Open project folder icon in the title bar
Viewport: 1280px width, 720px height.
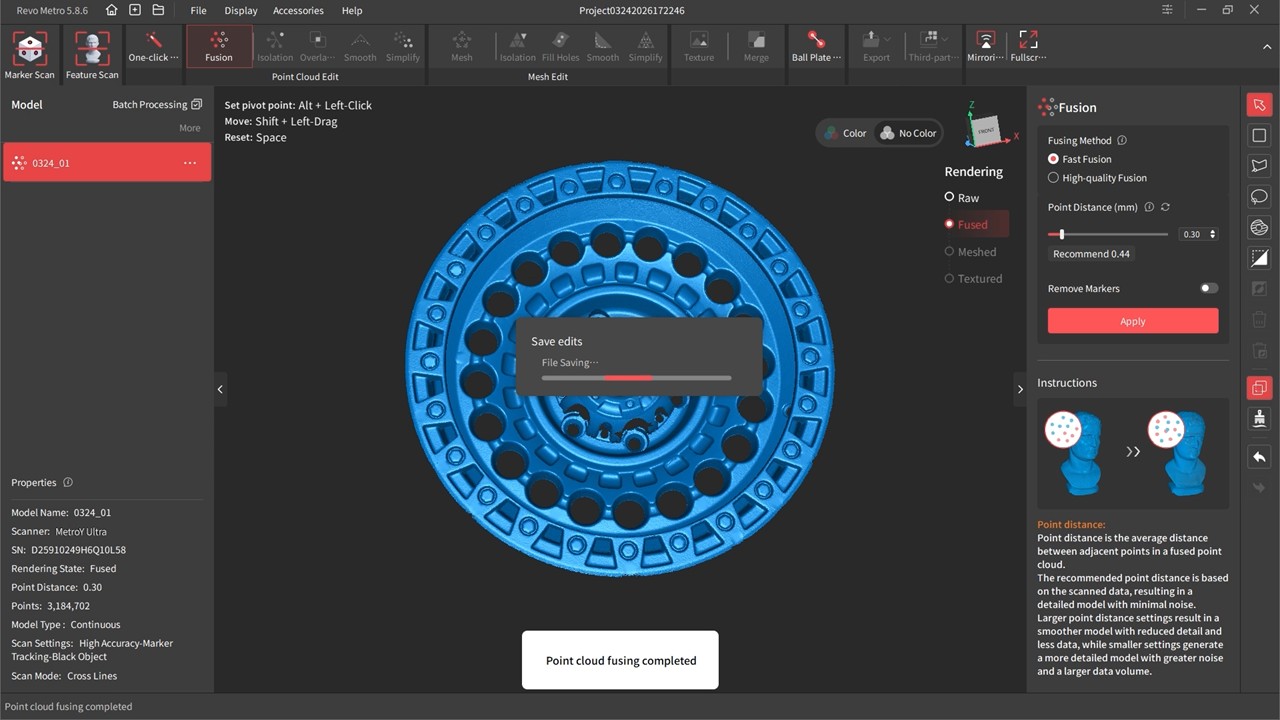[x=158, y=10]
